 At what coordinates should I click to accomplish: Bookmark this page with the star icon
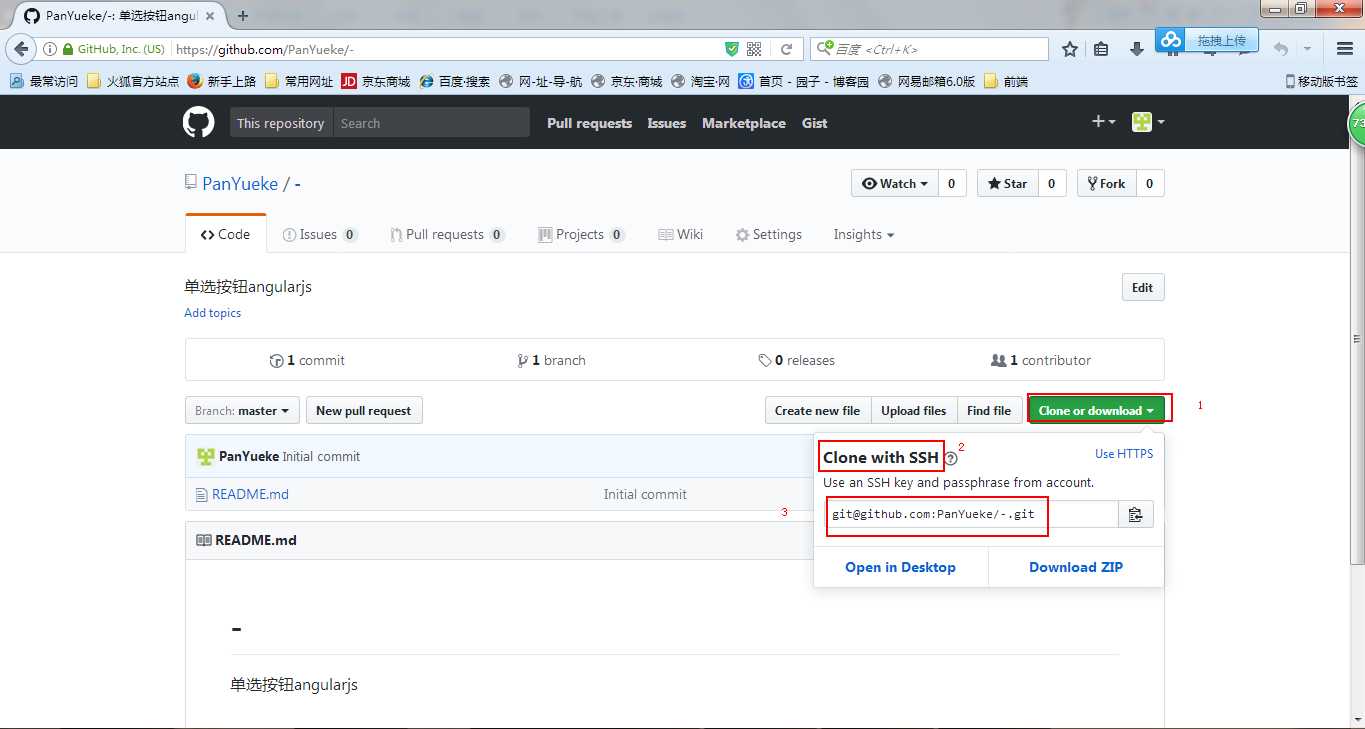click(x=1070, y=49)
